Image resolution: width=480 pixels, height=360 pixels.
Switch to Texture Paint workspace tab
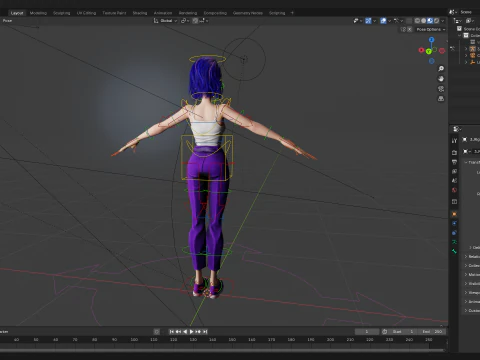tap(114, 13)
